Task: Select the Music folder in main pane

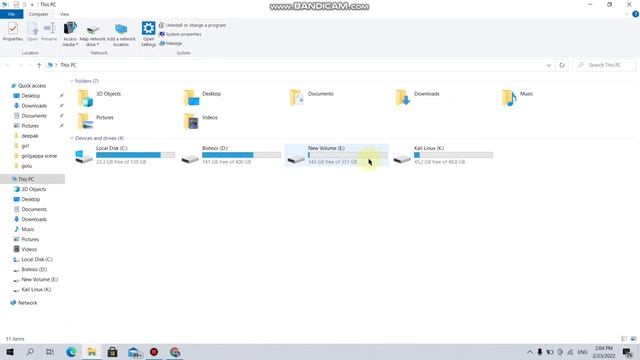Action: tap(518, 98)
